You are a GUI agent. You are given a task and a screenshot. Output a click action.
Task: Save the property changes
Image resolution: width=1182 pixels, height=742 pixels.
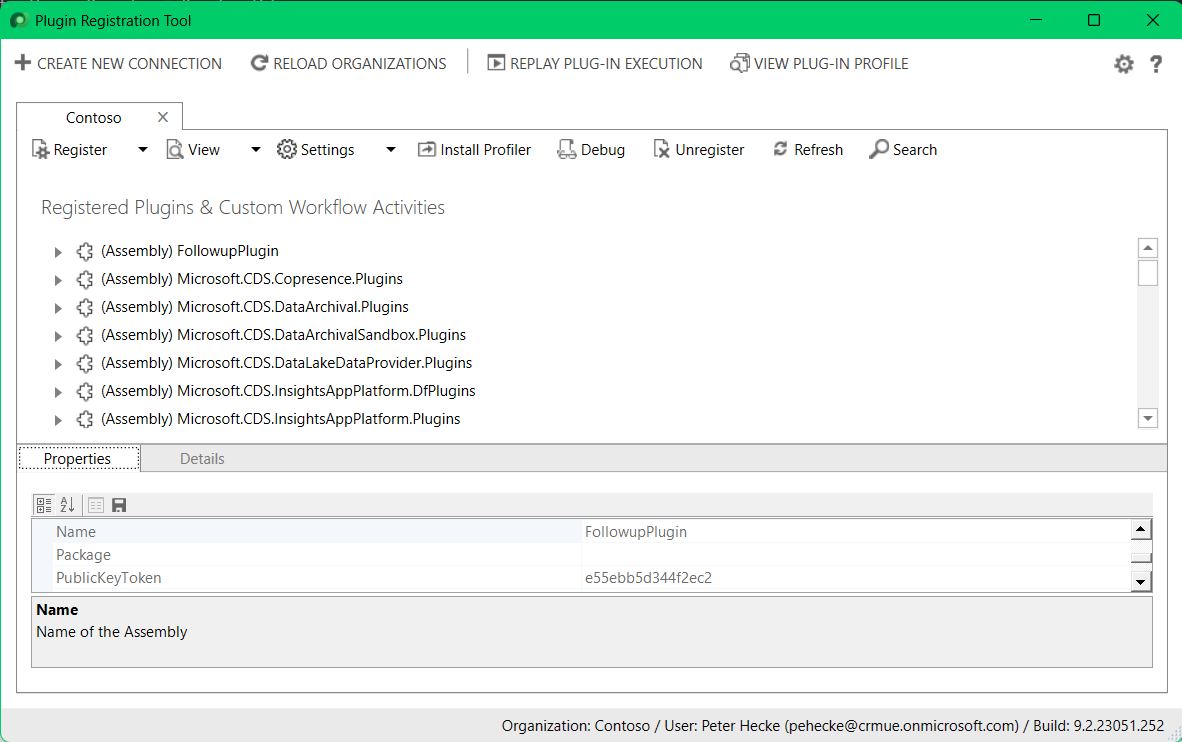point(119,505)
